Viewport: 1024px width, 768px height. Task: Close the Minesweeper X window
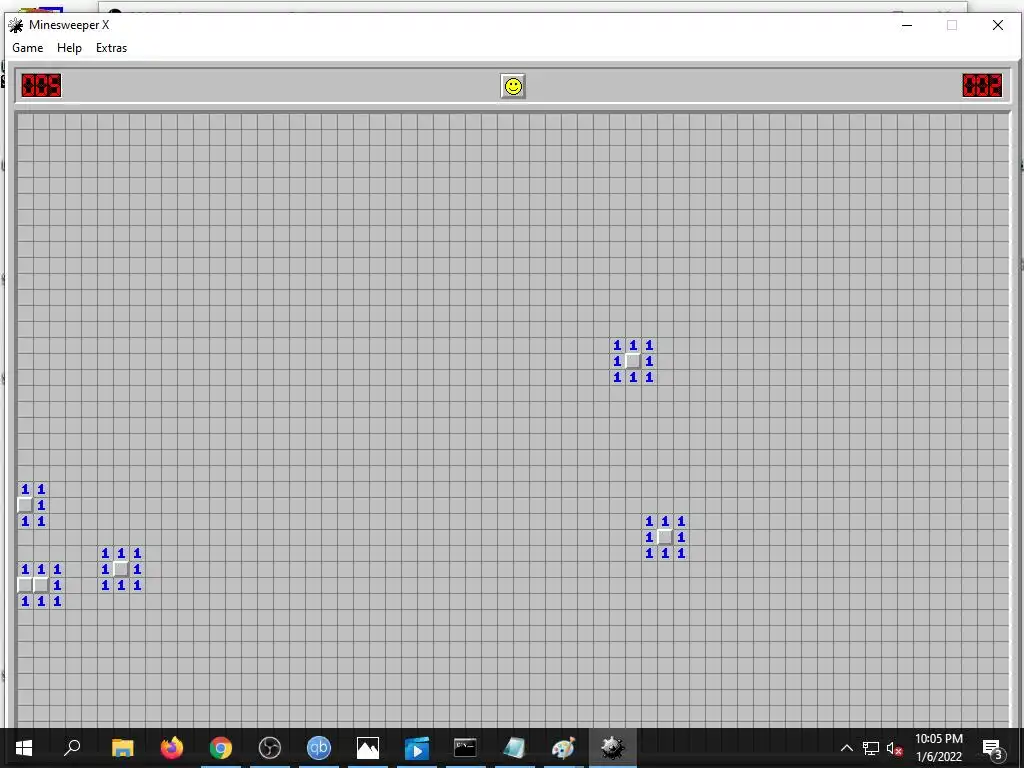(x=998, y=25)
